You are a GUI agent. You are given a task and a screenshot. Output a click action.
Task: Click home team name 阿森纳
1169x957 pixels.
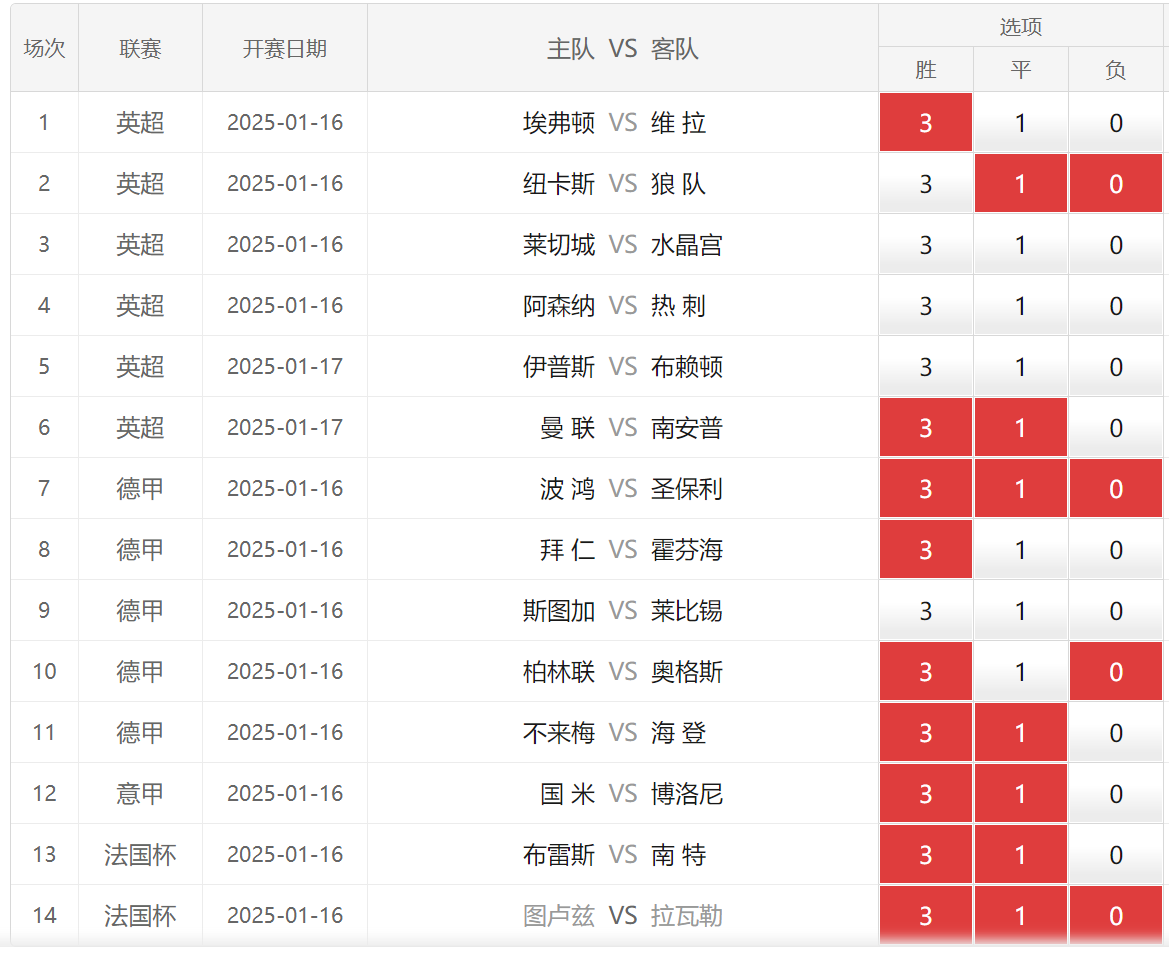(x=559, y=306)
